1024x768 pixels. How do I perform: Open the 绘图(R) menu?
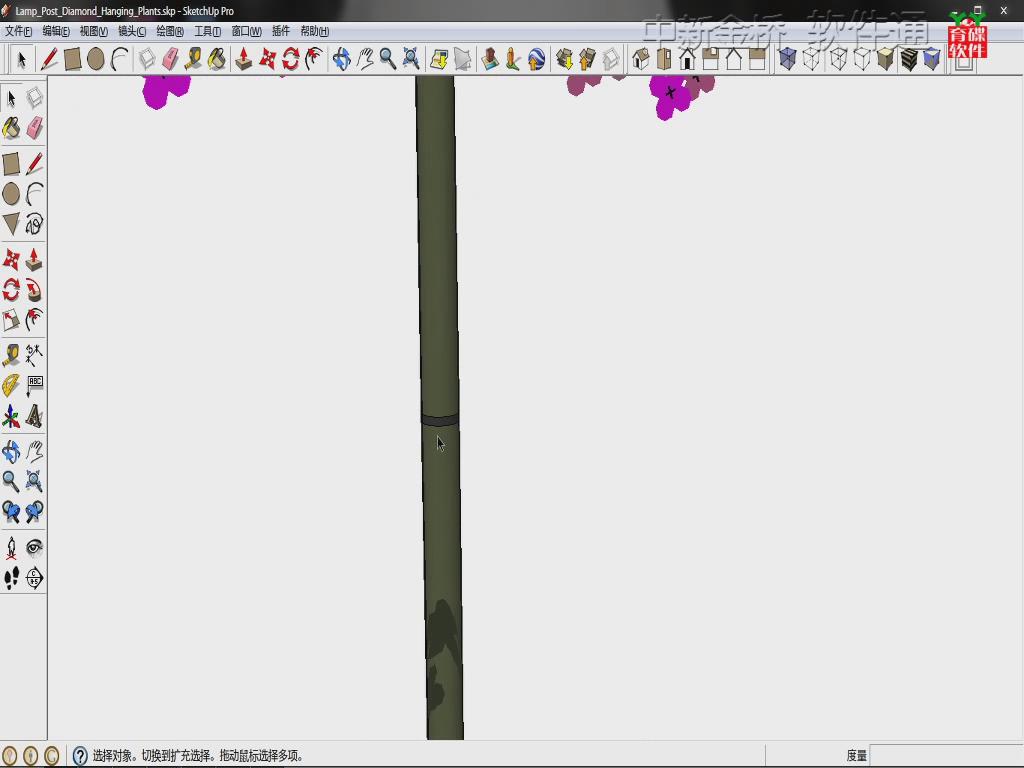pos(170,31)
